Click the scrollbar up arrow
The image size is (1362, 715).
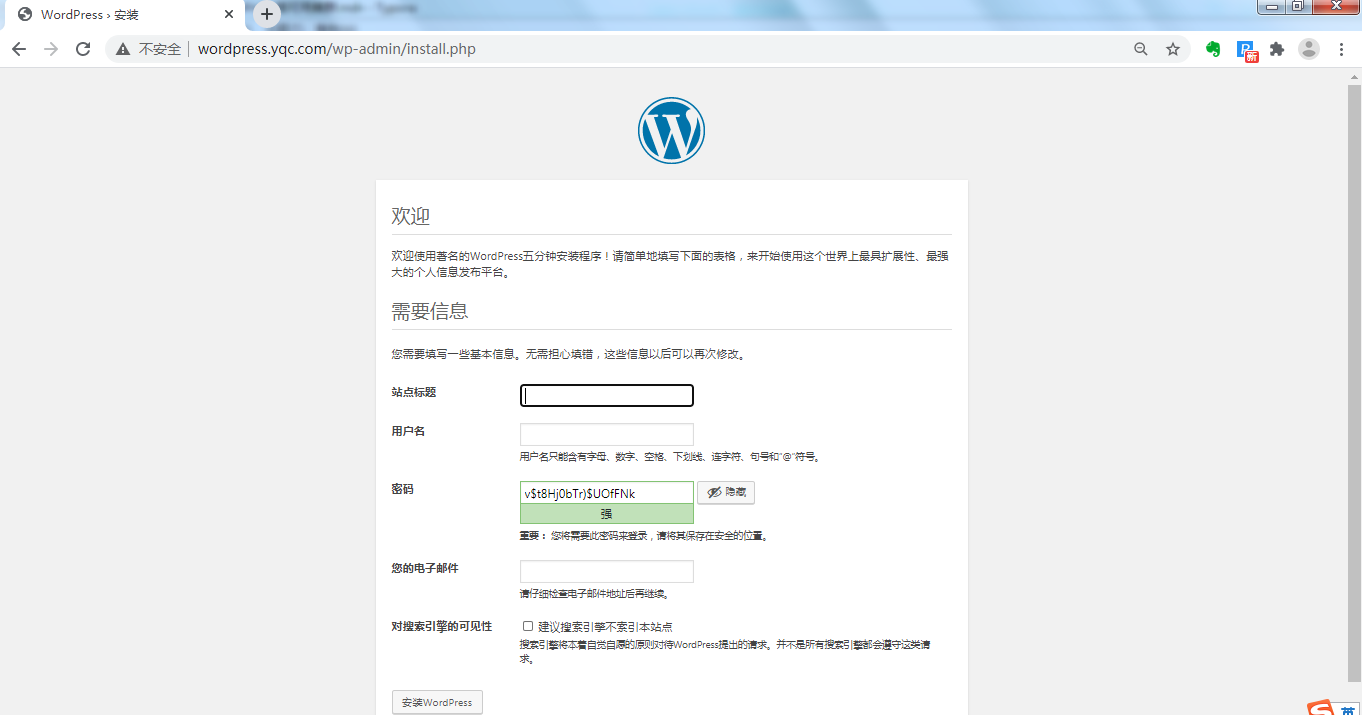pyautogui.click(x=1354, y=76)
